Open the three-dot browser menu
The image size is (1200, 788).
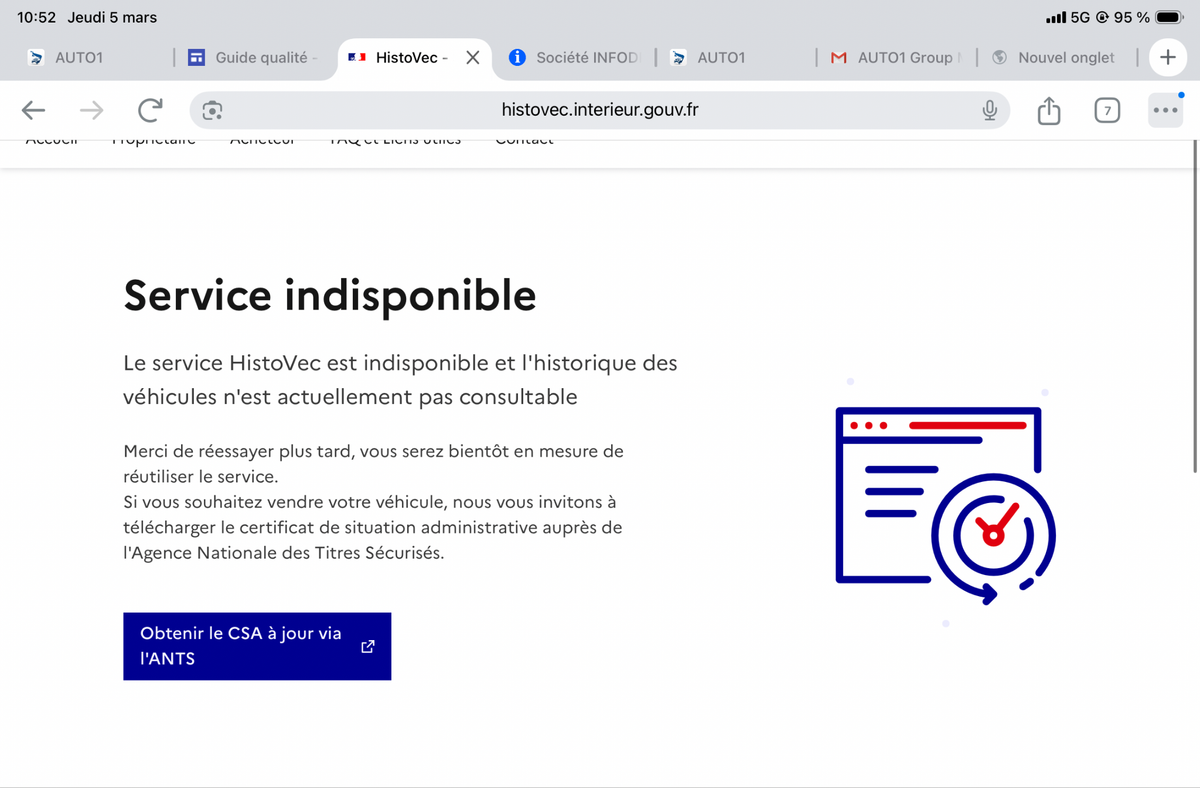1165,110
